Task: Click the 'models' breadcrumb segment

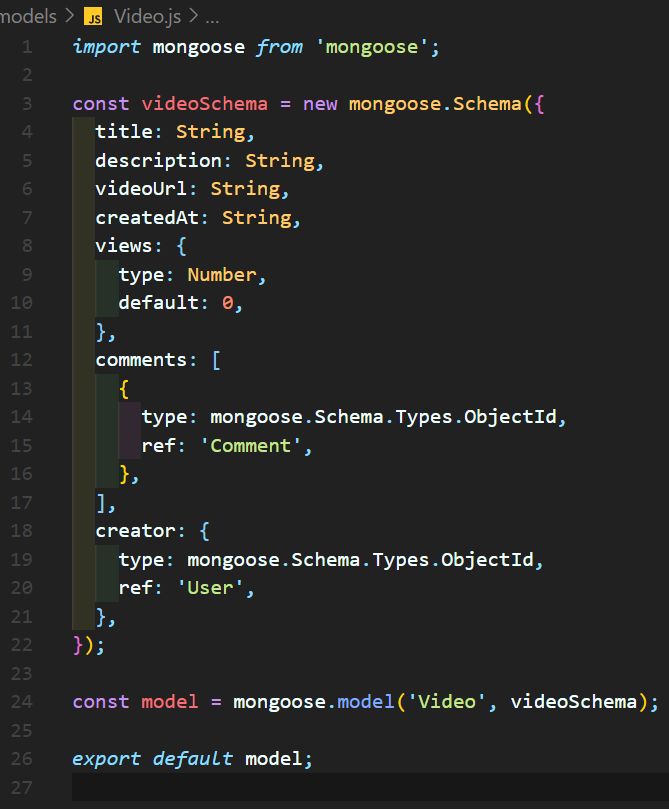Action: pos(28,17)
